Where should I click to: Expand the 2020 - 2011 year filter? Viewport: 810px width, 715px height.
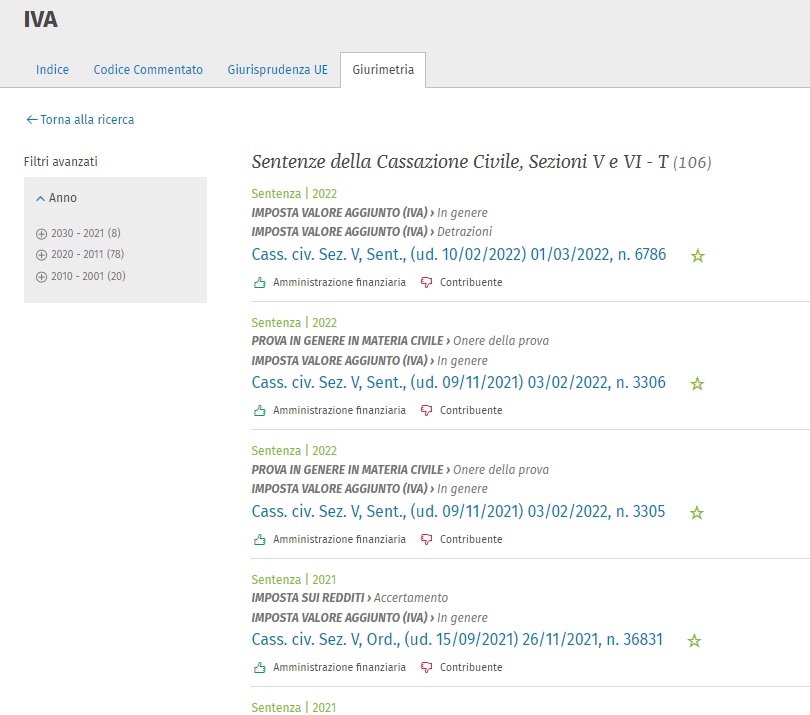tap(41, 255)
